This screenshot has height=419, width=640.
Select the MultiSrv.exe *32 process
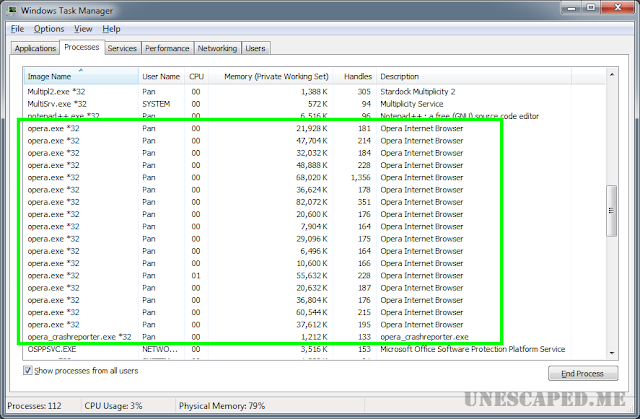[314, 104]
